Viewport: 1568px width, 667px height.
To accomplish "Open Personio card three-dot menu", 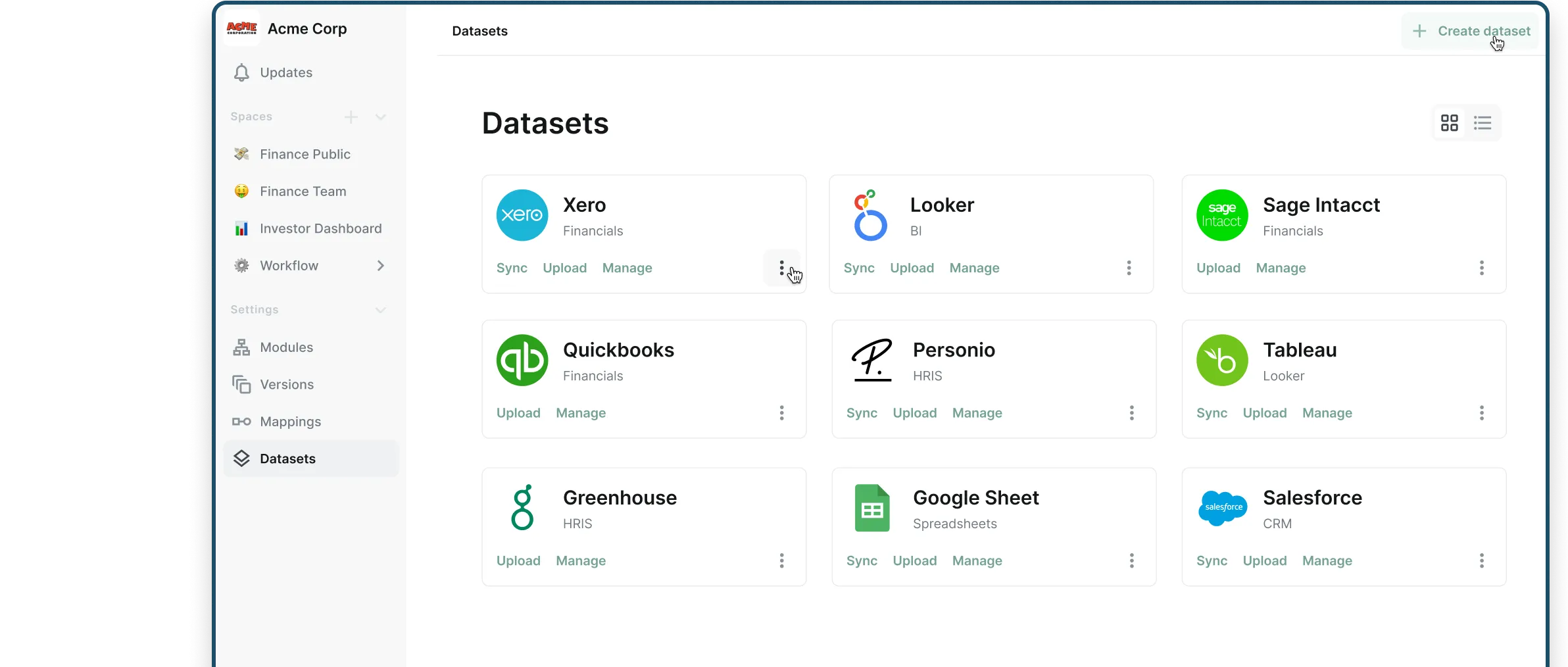I will pos(1132,413).
